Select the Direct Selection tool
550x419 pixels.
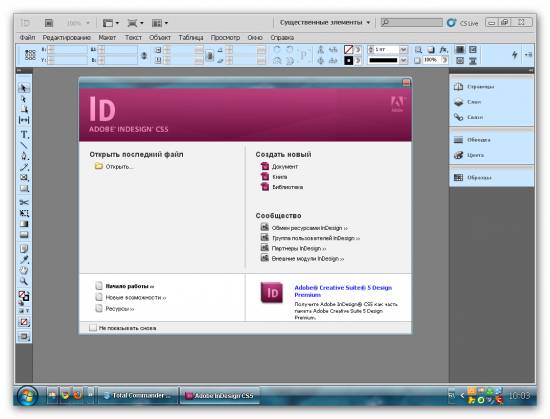(24, 99)
